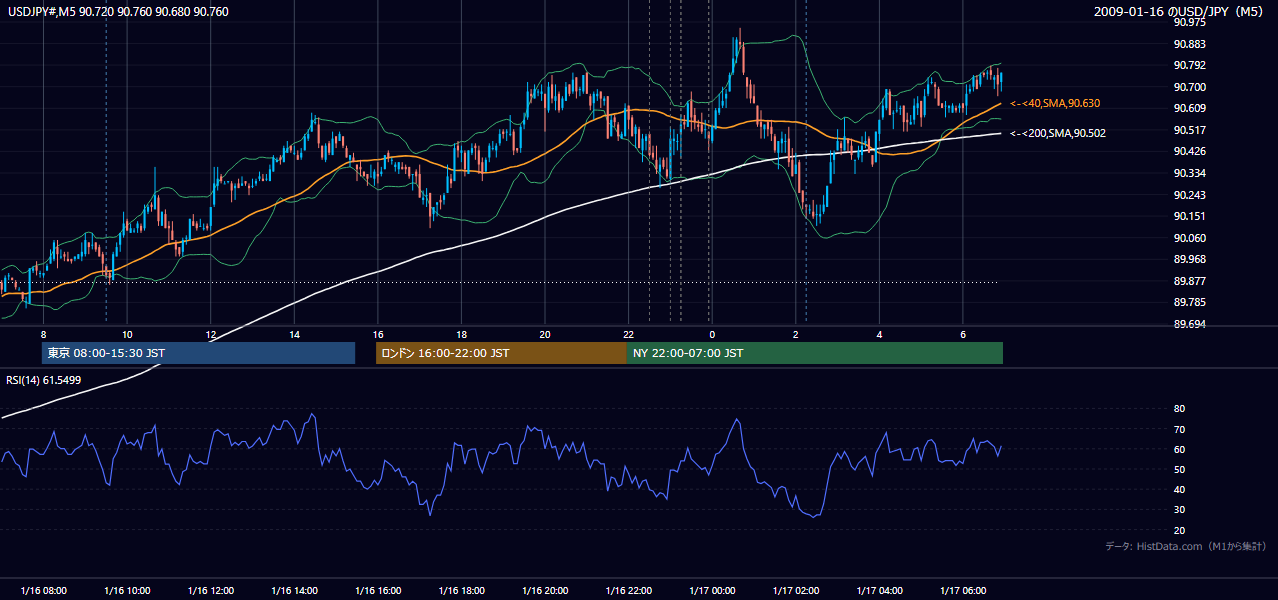Screen dimensions: 1278x600
Task: Click the 1/17 02:00 time axis label
Action: (x=796, y=590)
